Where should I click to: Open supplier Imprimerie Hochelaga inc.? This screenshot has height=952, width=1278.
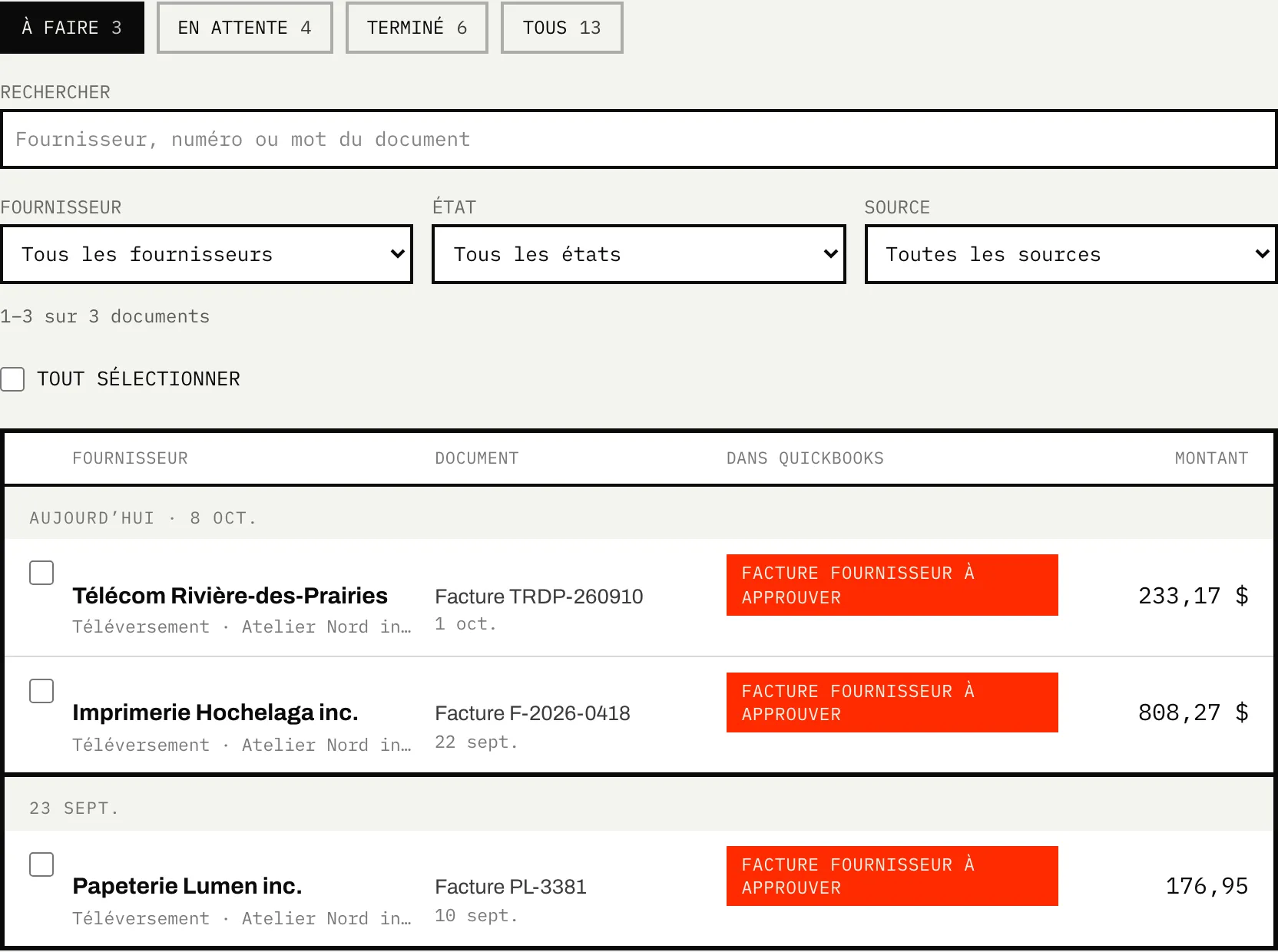(x=215, y=712)
